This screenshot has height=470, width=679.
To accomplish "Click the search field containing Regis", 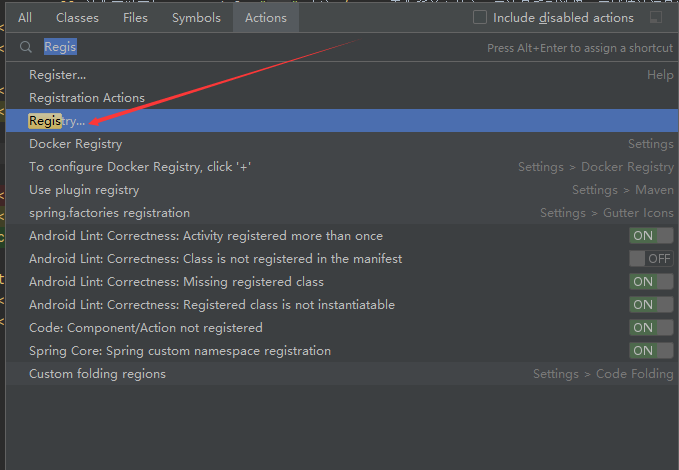I will pos(250,47).
